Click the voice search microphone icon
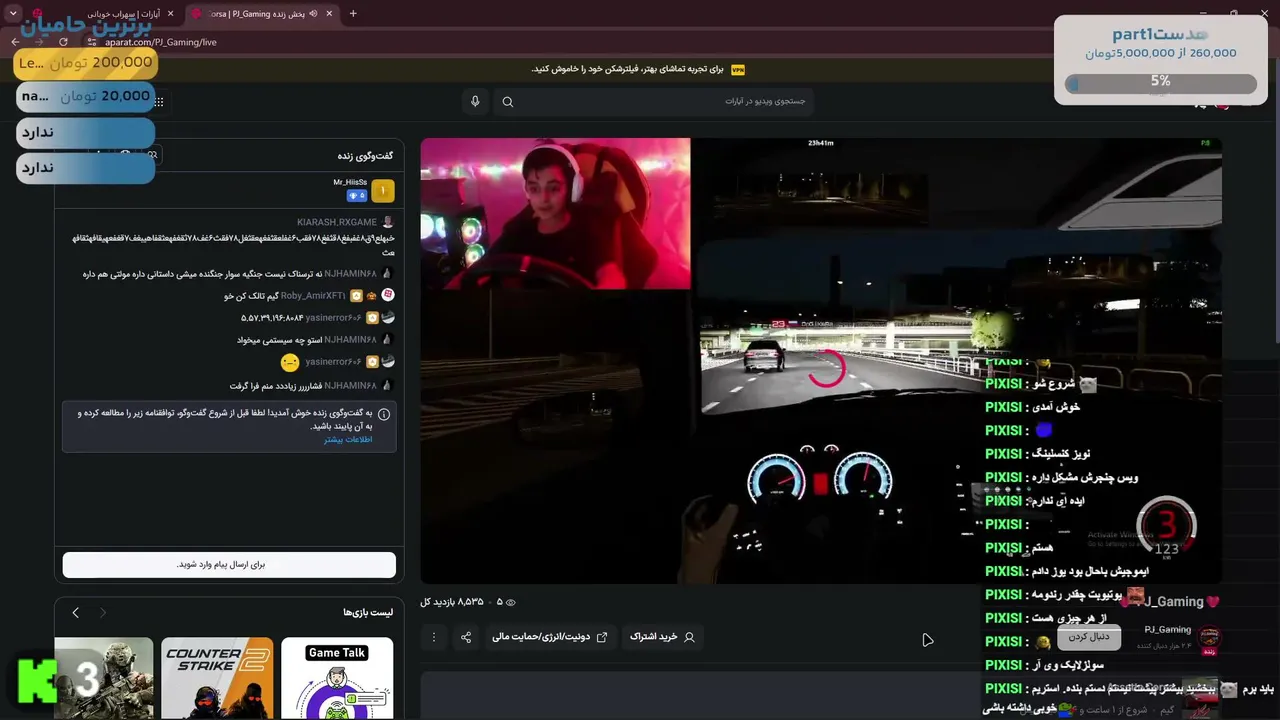 coord(475,101)
